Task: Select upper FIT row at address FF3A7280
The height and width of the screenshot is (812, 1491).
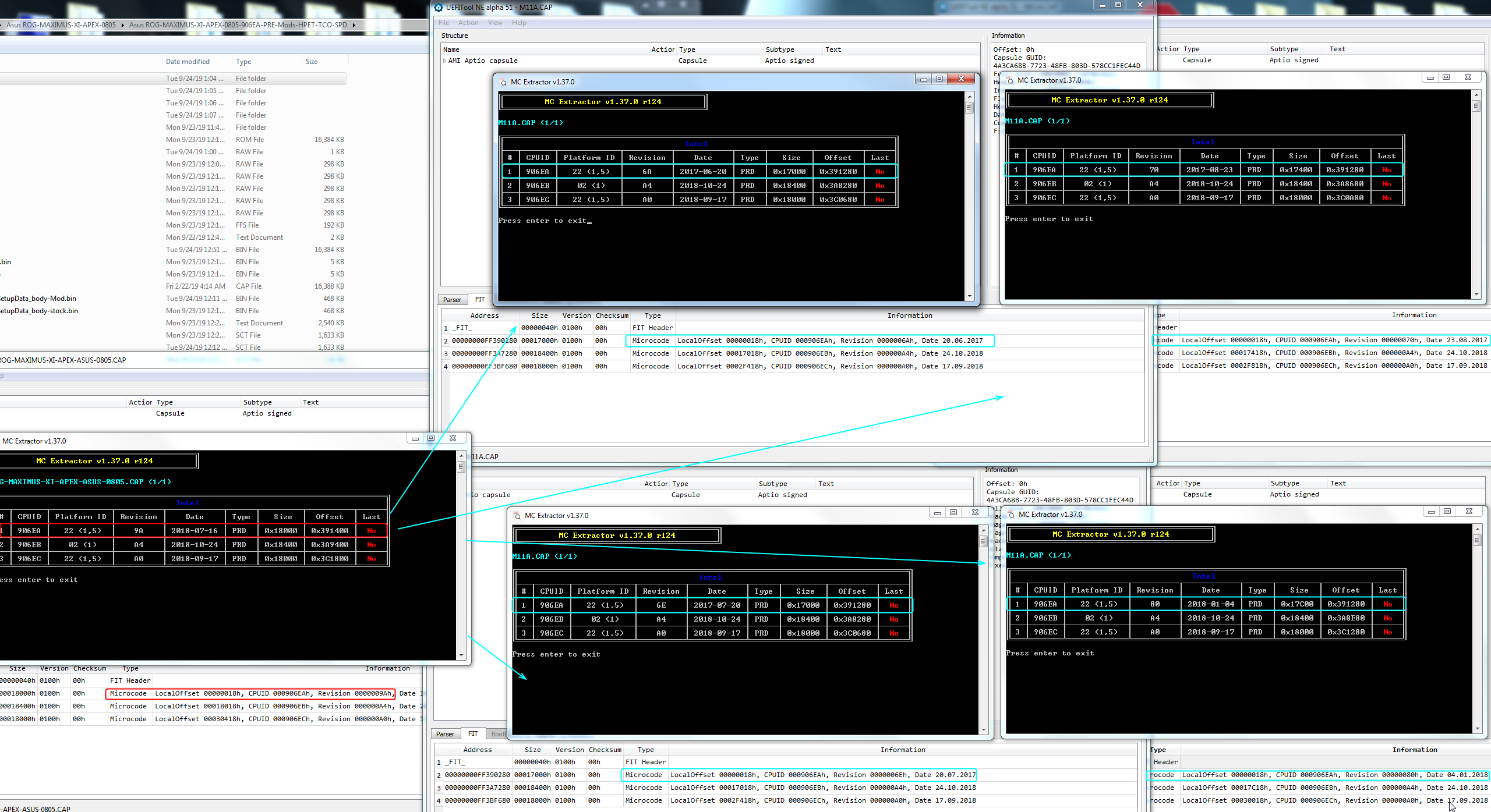Action: pyautogui.click(x=793, y=353)
